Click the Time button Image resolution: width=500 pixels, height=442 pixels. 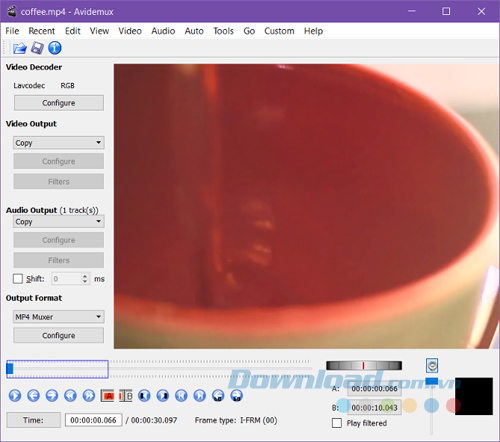[x=34, y=420]
